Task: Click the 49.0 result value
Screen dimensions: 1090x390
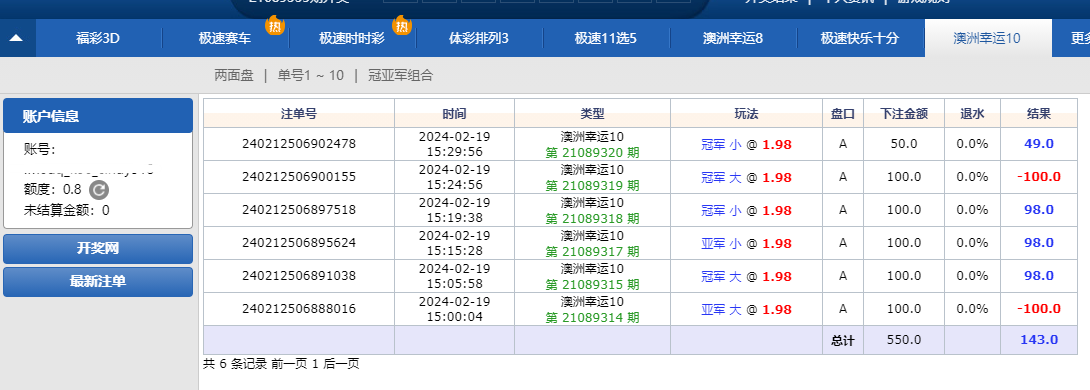Action: pyautogui.click(x=1039, y=144)
